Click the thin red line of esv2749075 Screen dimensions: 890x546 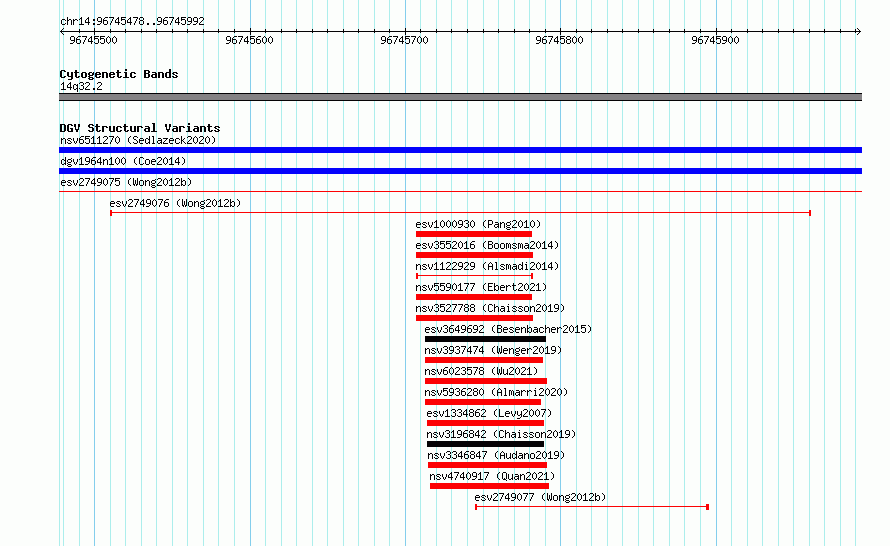coord(460,192)
